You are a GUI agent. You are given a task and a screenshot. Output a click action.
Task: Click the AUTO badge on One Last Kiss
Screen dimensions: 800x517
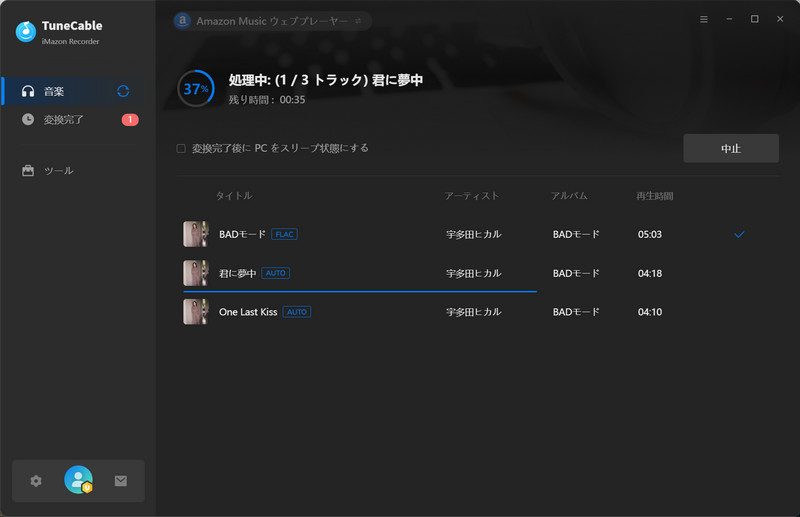296,312
